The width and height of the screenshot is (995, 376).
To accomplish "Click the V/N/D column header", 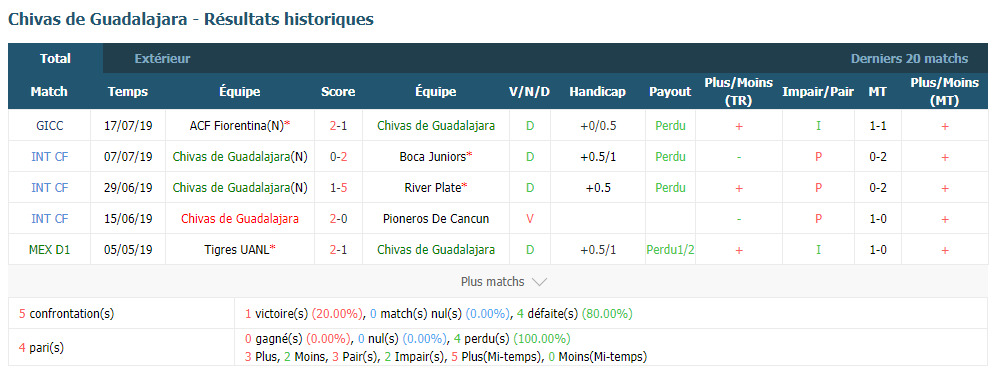I will (x=529, y=92).
